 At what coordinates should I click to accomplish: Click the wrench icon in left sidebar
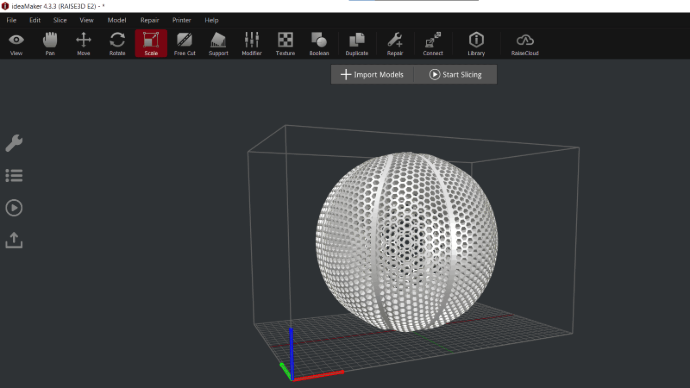point(14,143)
